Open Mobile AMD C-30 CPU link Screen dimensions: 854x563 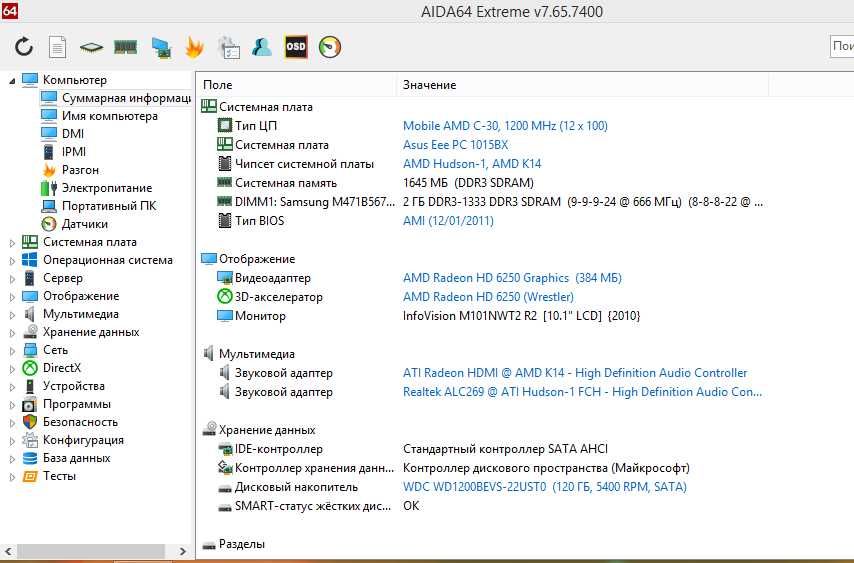click(505, 126)
